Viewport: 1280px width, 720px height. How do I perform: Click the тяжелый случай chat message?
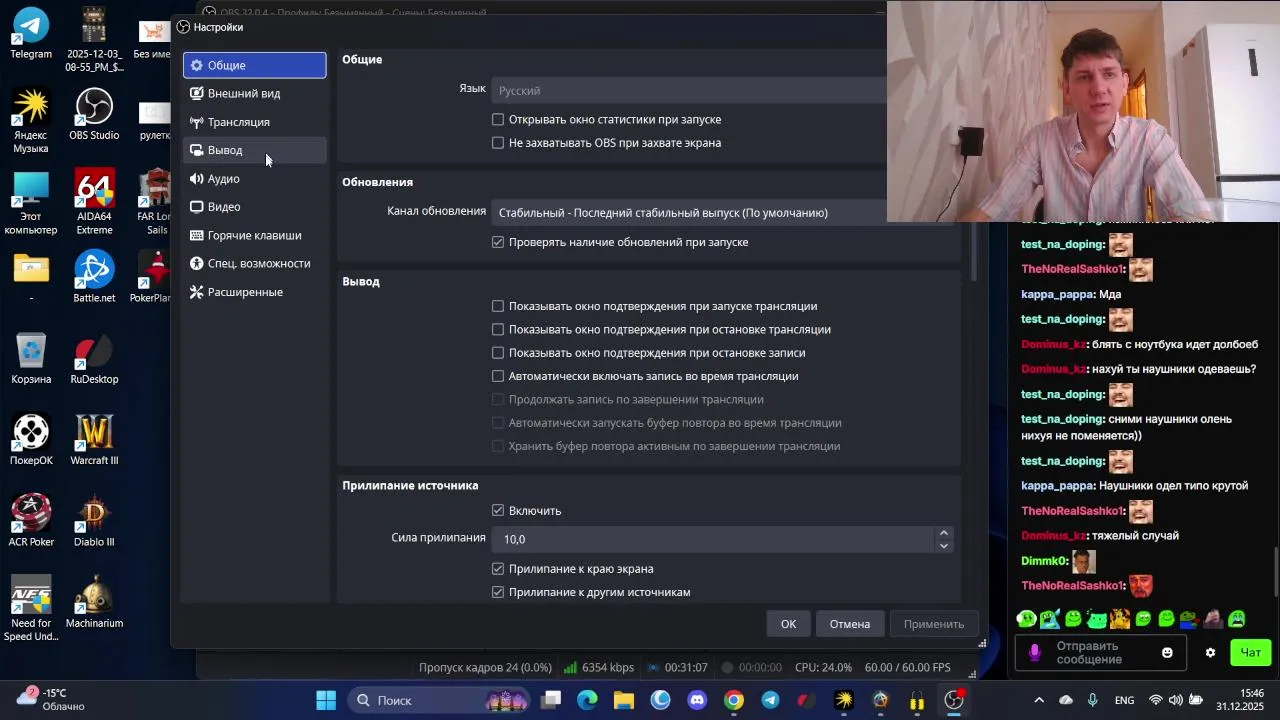click(x=1135, y=536)
